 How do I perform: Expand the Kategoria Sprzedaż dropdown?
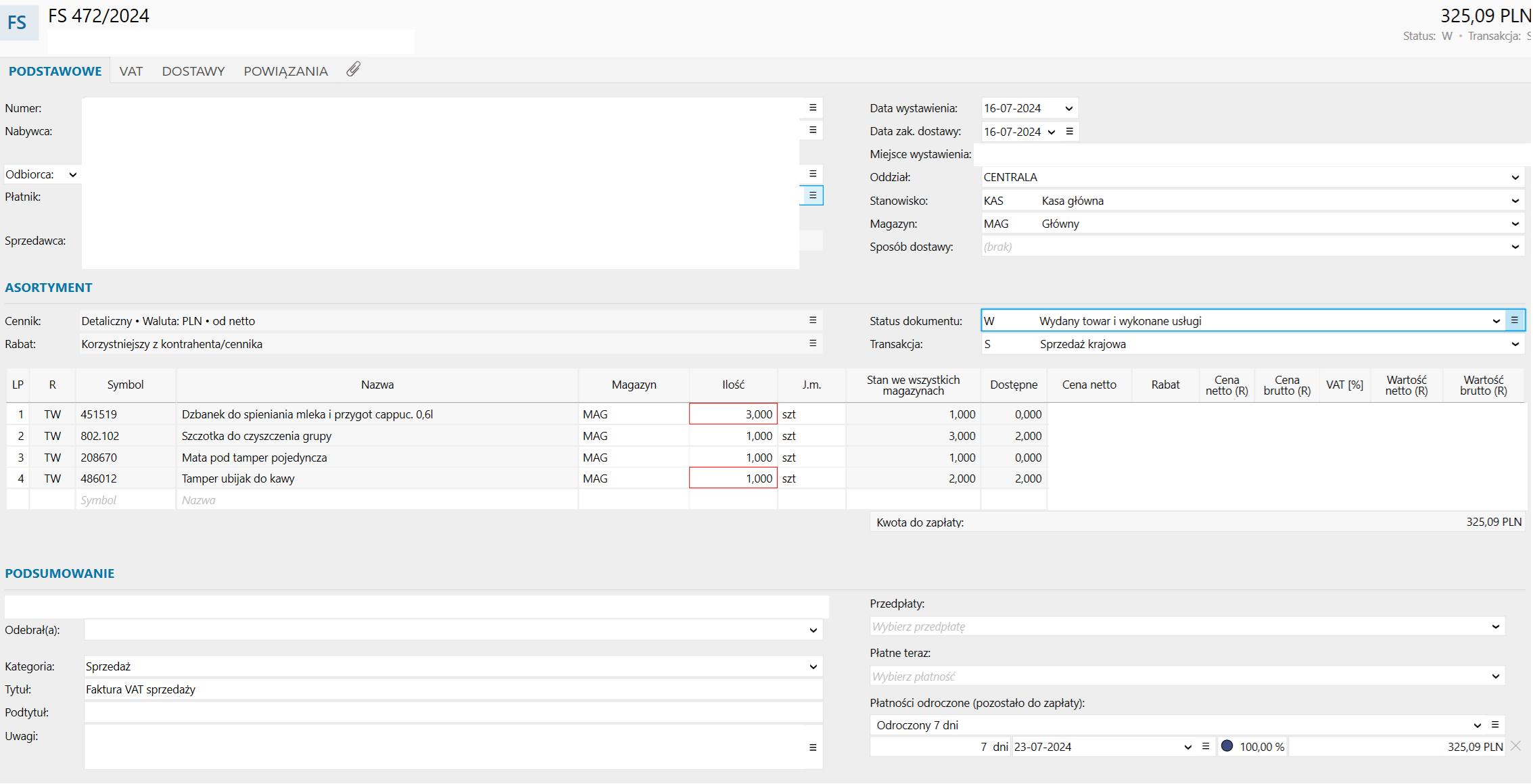pyautogui.click(x=813, y=666)
